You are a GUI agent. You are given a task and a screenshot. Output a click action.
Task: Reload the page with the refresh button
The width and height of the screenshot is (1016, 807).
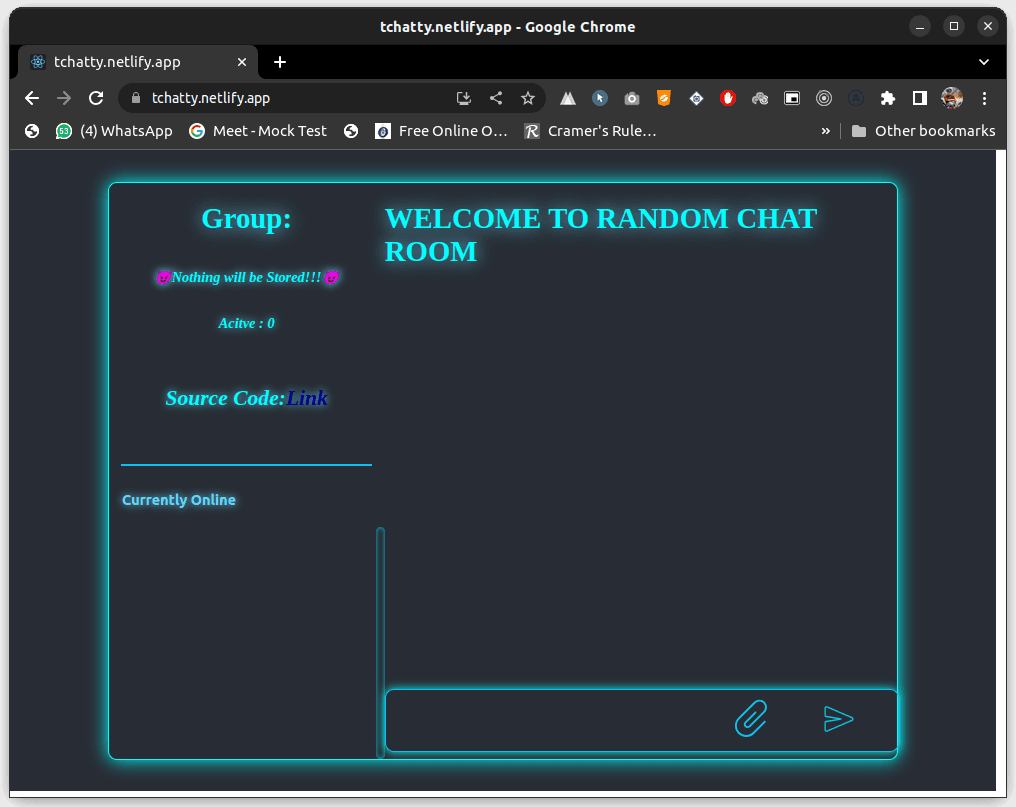click(x=96, y=98)
